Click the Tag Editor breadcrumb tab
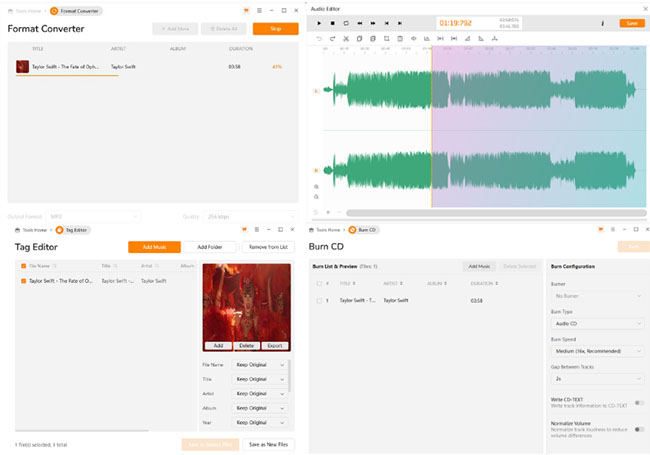The image size is (650, 455). (x=73, y=230)
